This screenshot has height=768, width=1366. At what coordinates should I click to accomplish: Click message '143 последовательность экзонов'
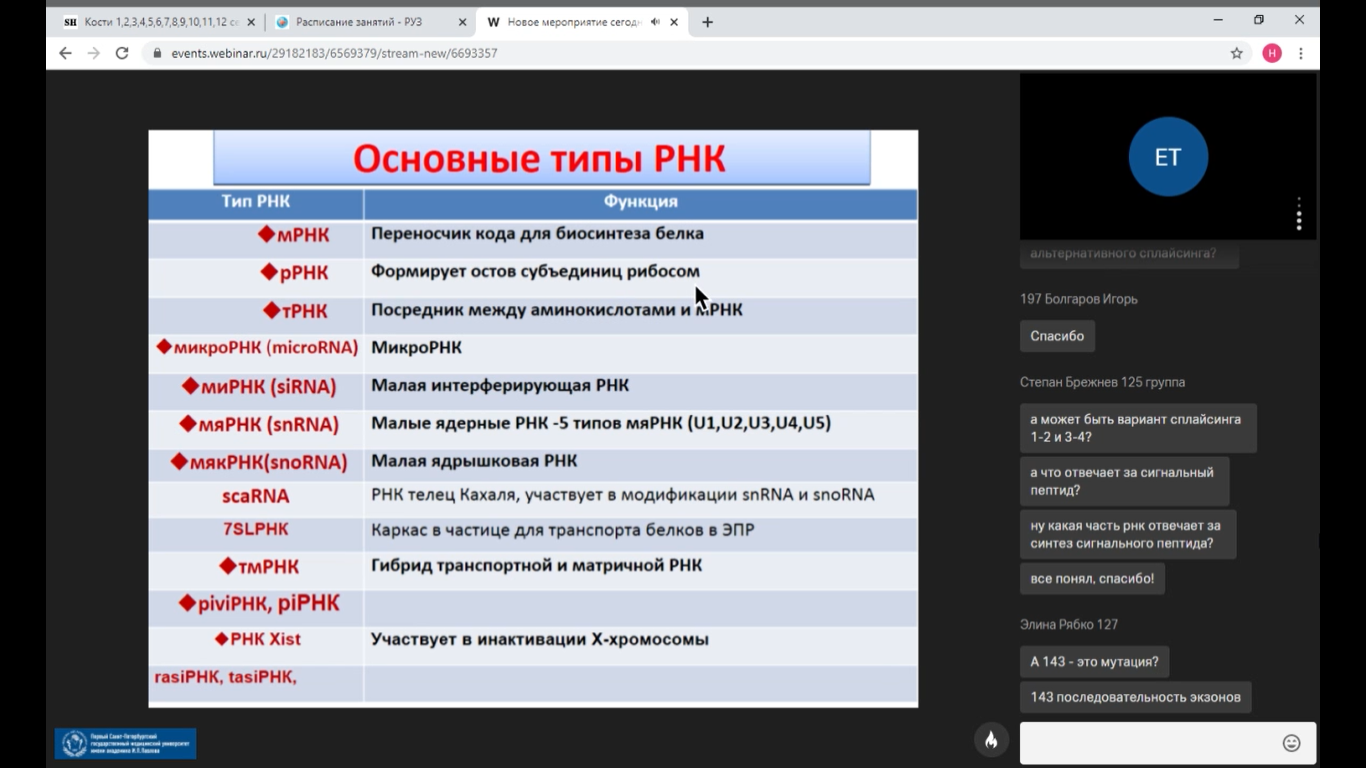(1135, 697)
